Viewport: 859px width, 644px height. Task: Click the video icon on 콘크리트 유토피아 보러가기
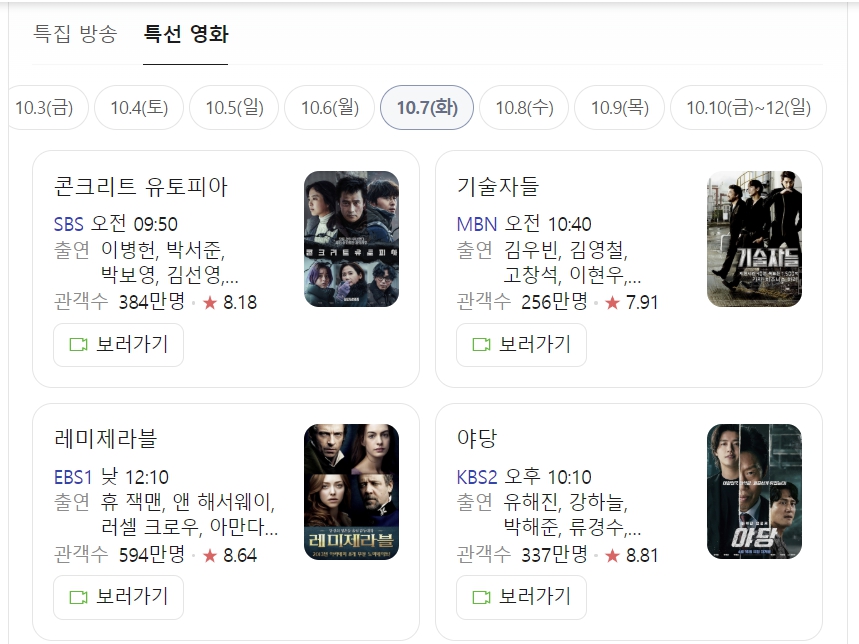coord(78,344)
